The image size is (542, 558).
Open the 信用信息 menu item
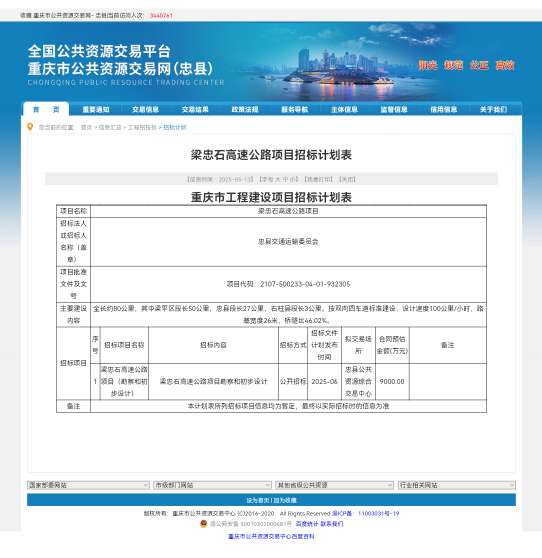coord(443,109)
